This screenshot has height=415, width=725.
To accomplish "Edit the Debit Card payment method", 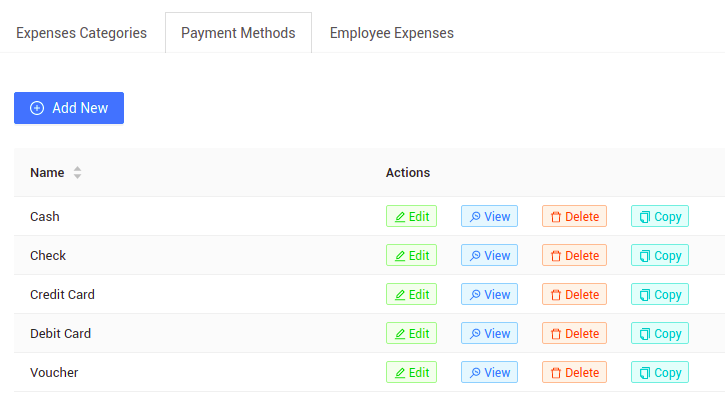I will point(412,333).
